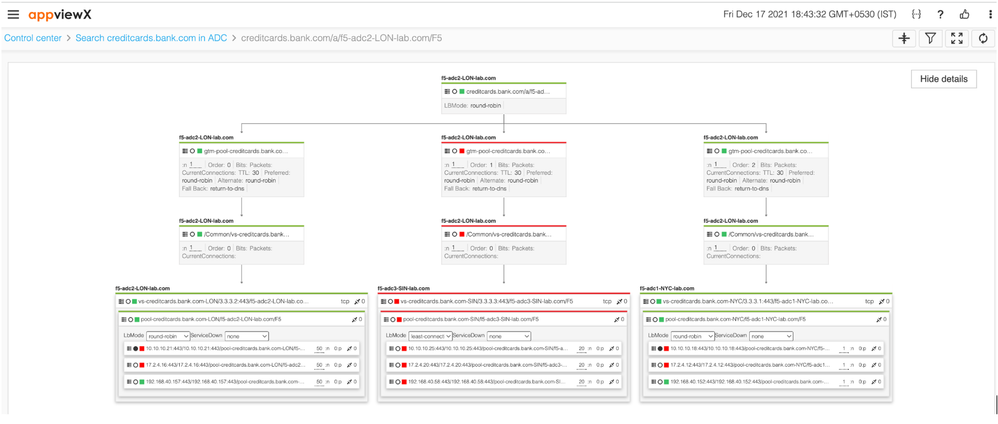Open ServiceDown dropdown in SIN pool

[x=510, y=336]
